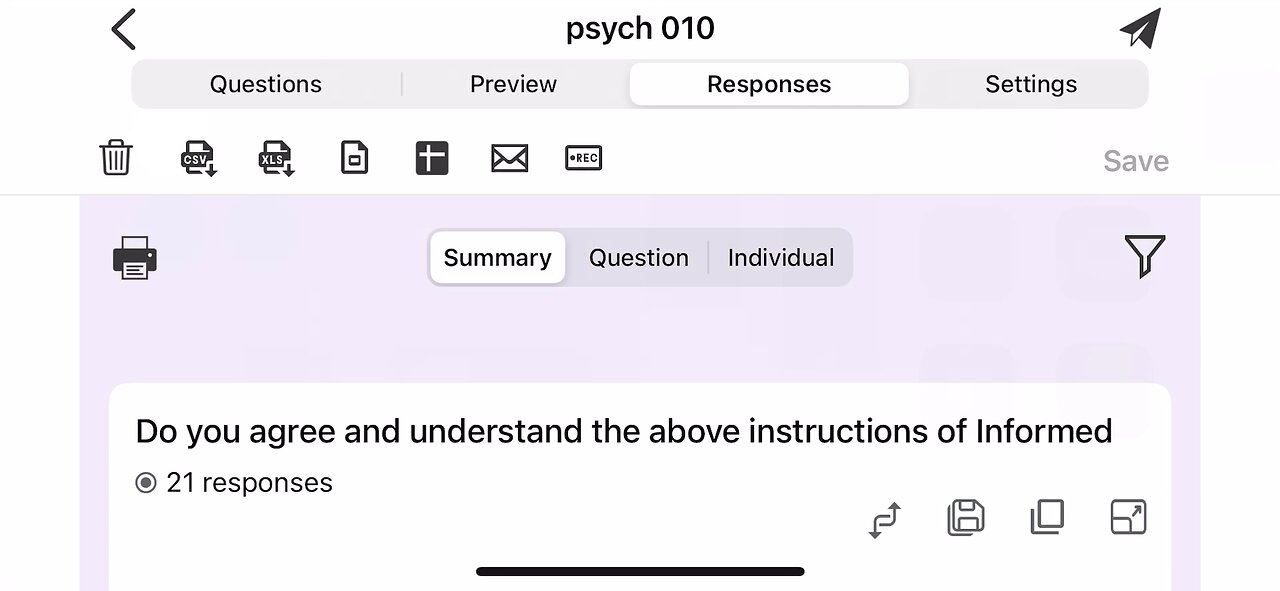Viewport: 1280px width, 591px height.
Task: Open the response filter funnel
Action: [x=1145, y=256]
